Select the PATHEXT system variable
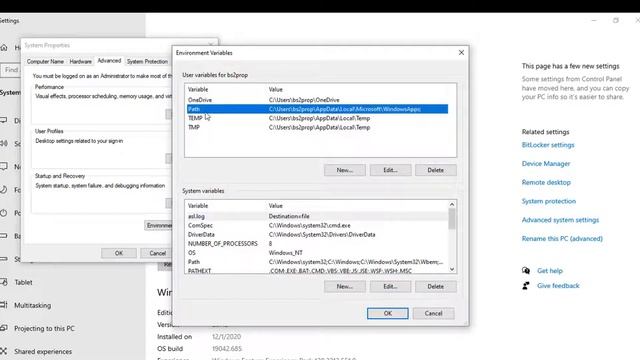Viewport: 640px width, 360px height. [317, 271]
